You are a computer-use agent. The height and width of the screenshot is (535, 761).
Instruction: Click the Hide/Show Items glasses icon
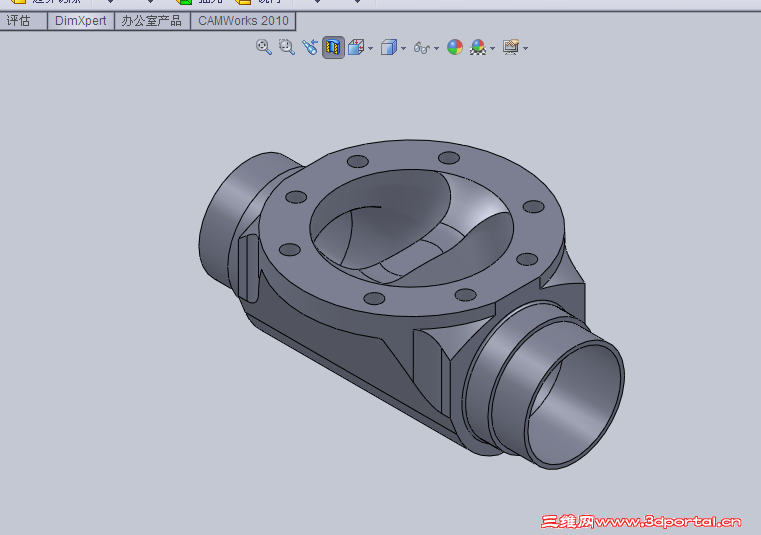421,48
